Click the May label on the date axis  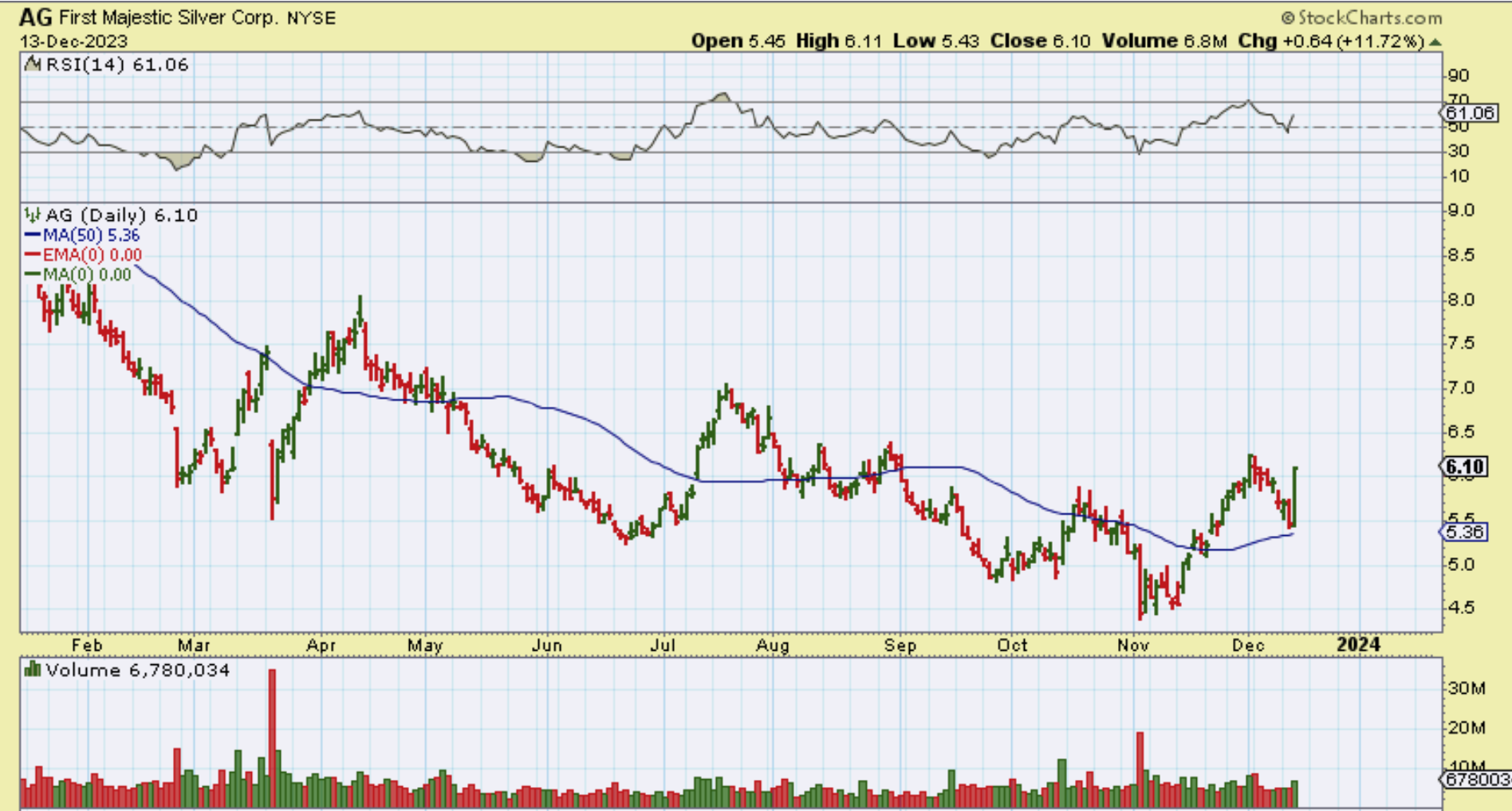pyautogui.click(x=425, y=645)
